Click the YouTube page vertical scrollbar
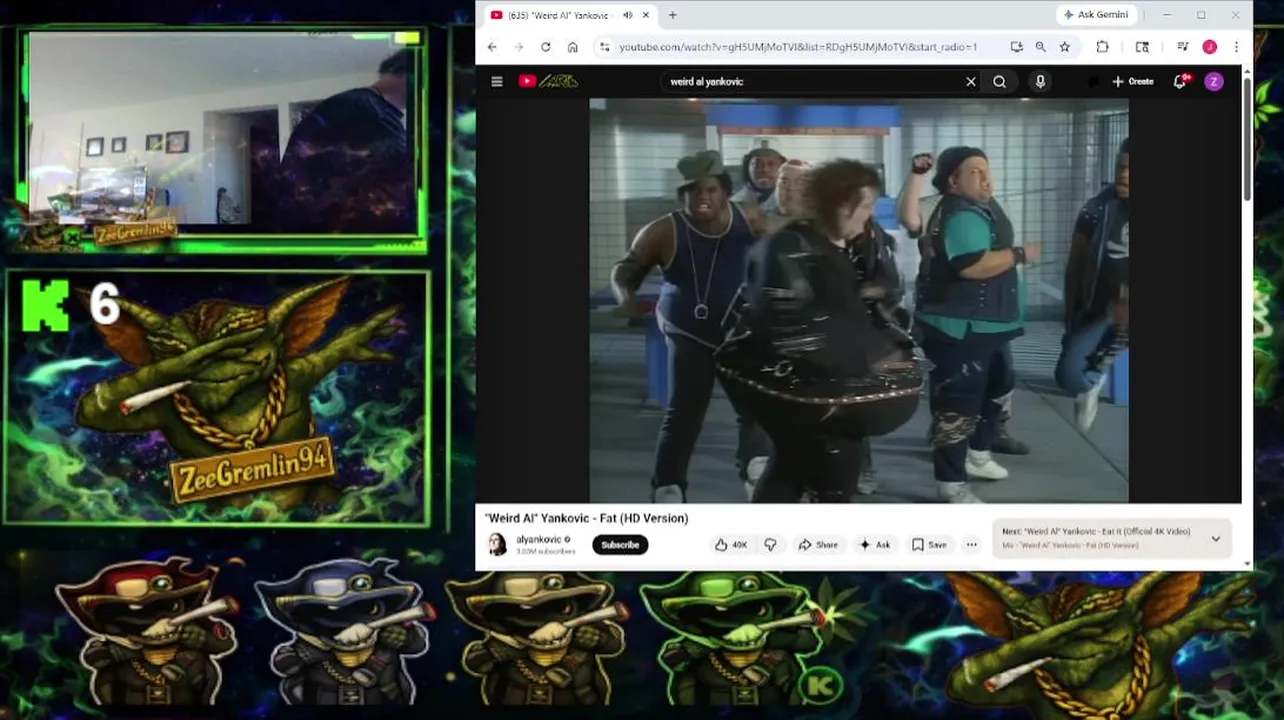 (x=1247, y=140)
